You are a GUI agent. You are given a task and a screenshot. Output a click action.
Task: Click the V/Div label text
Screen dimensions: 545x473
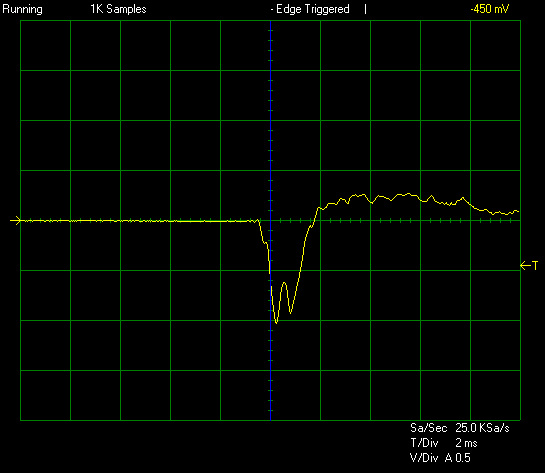point(424,458)
